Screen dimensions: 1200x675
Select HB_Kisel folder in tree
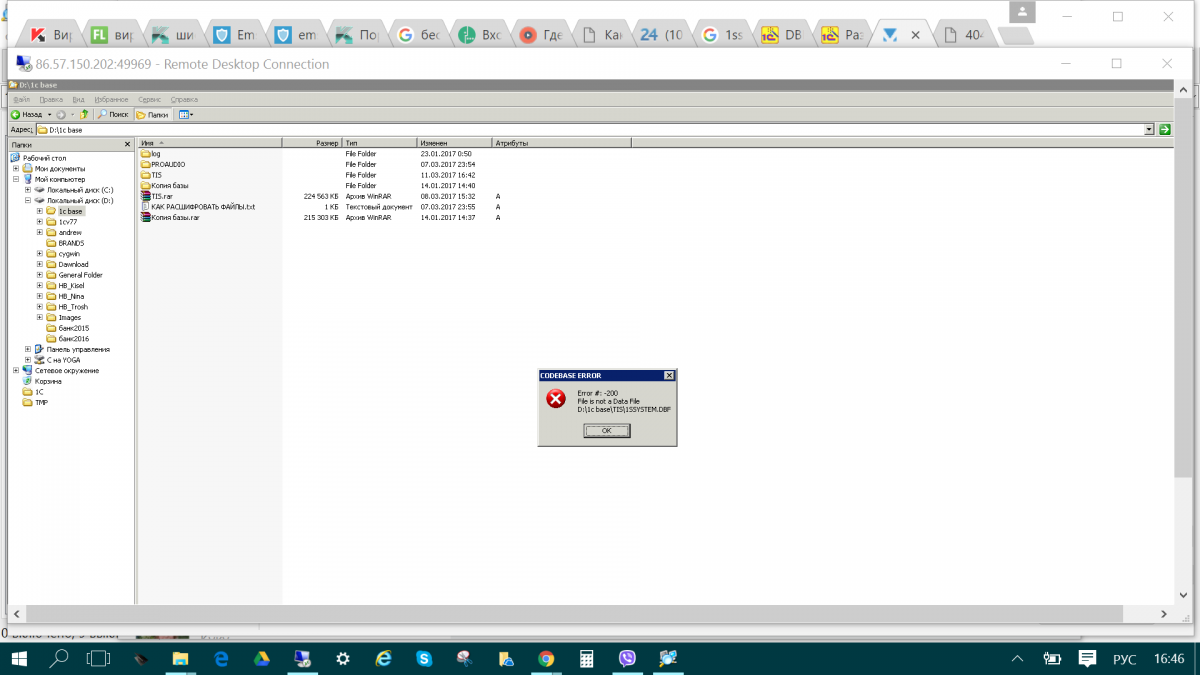(71, 286)
